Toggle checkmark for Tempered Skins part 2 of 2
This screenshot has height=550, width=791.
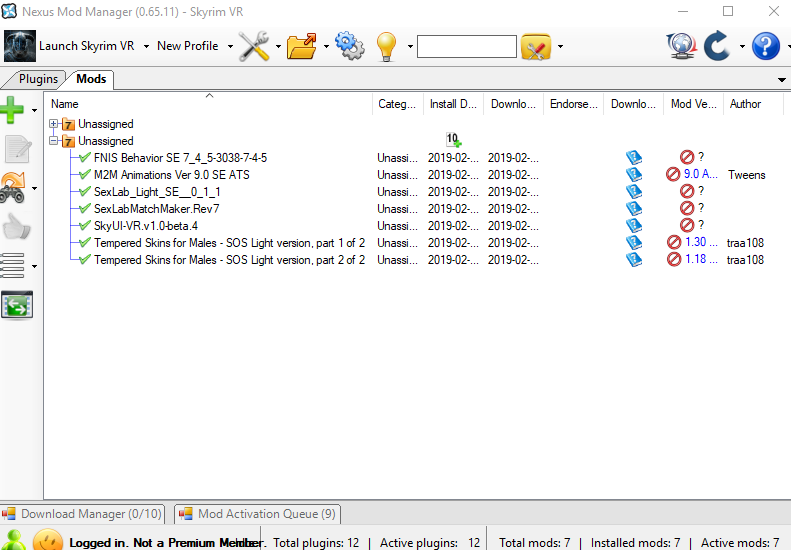pyautogui.click(x=85, y=259)
